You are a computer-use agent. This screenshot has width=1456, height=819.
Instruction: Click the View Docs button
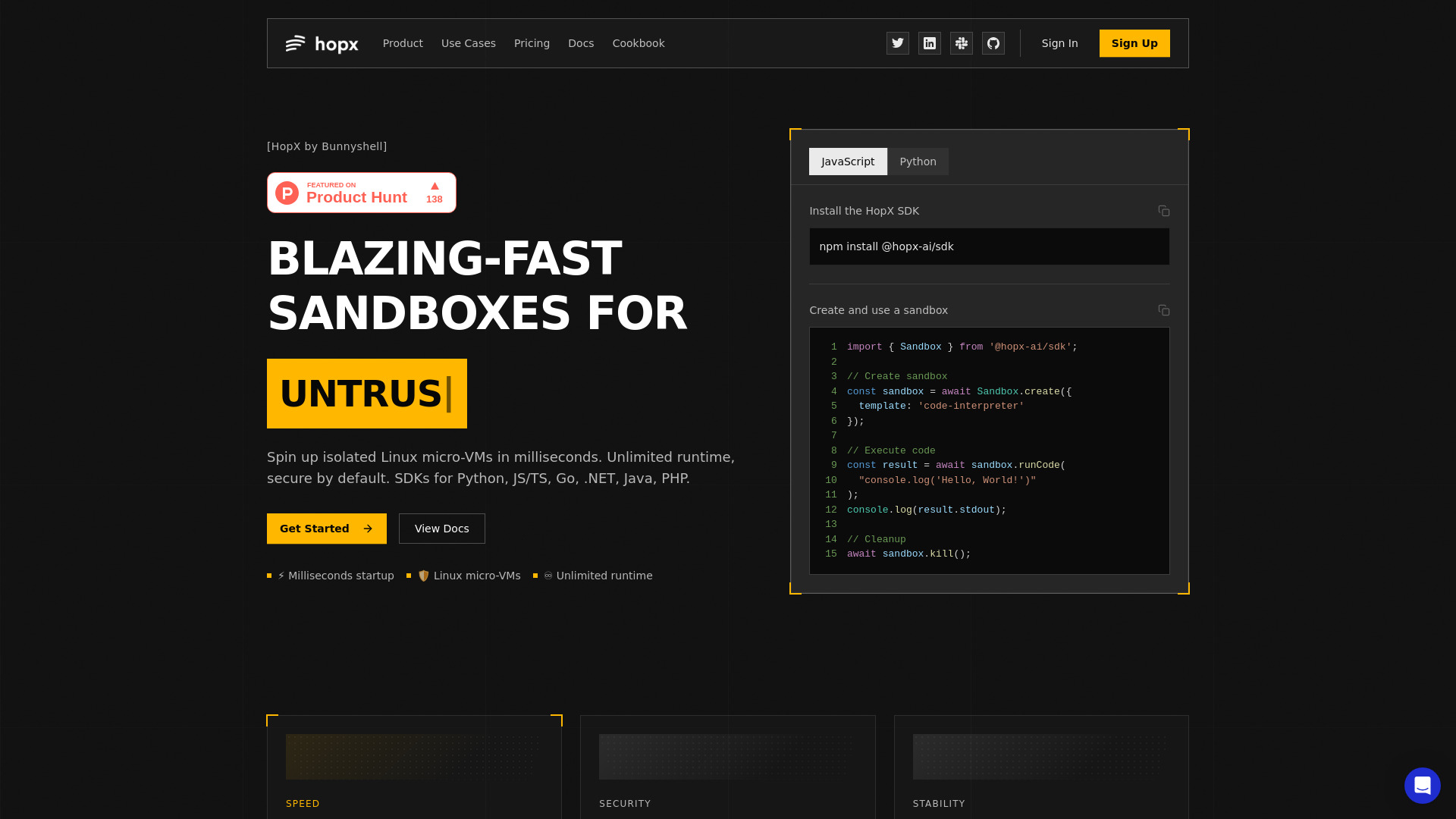[x=442, y=529]
